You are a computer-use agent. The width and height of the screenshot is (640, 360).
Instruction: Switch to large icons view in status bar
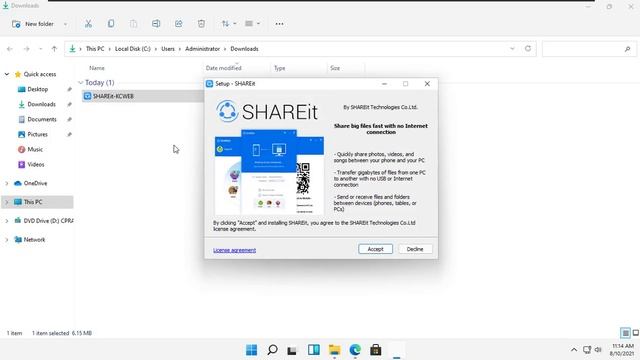coord(636,333)
